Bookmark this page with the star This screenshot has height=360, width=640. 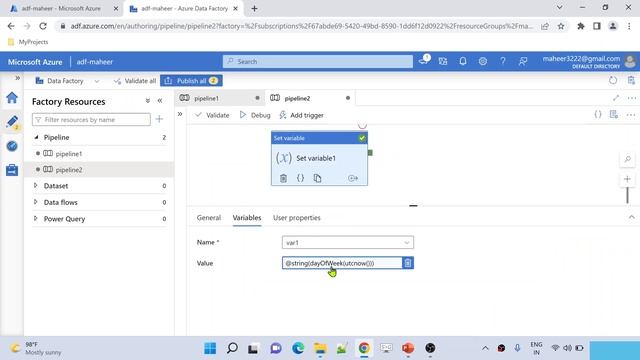click(x=561, y=26)
